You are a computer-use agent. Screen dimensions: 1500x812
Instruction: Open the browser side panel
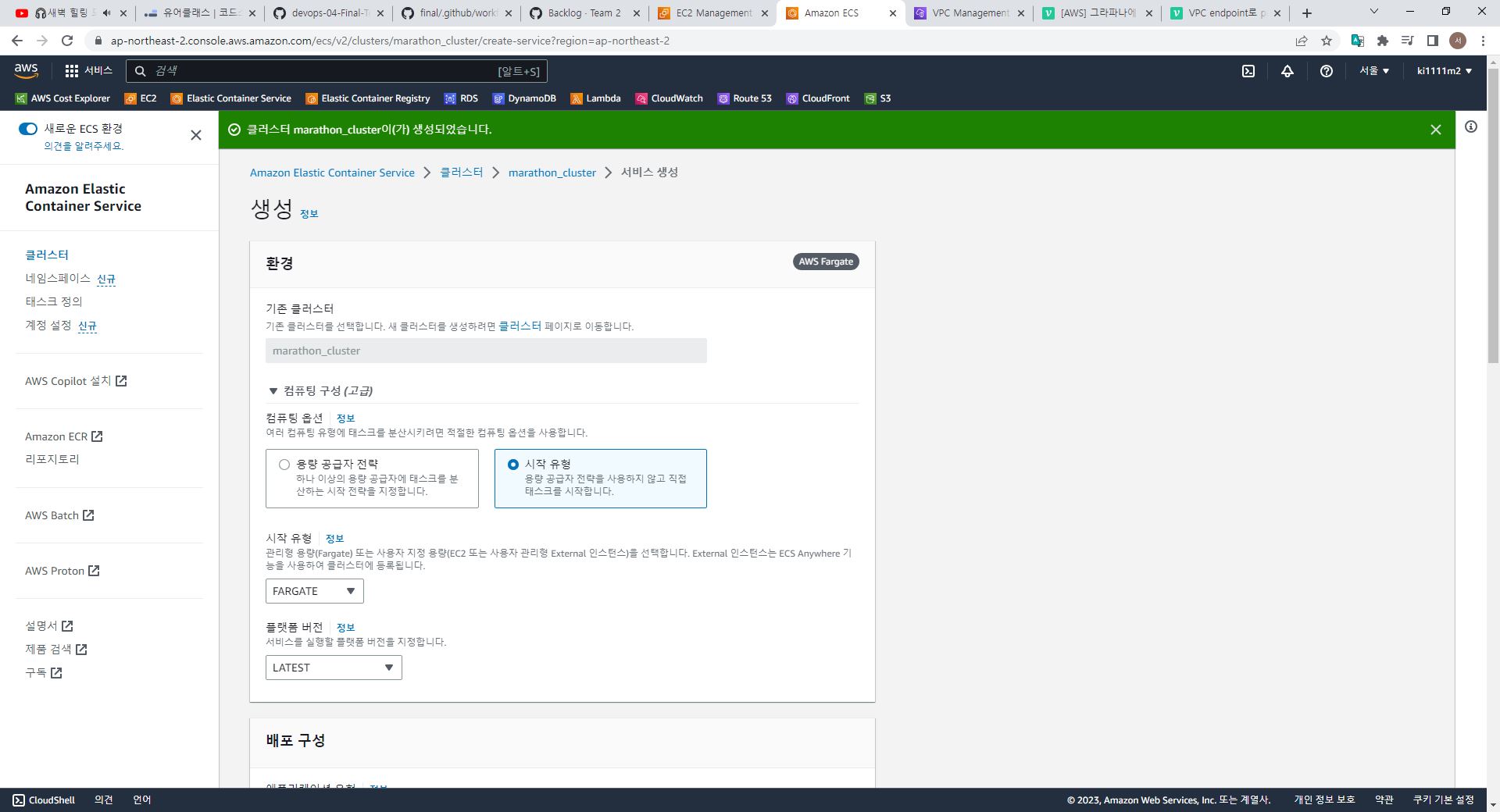(x=1433, y=41)
